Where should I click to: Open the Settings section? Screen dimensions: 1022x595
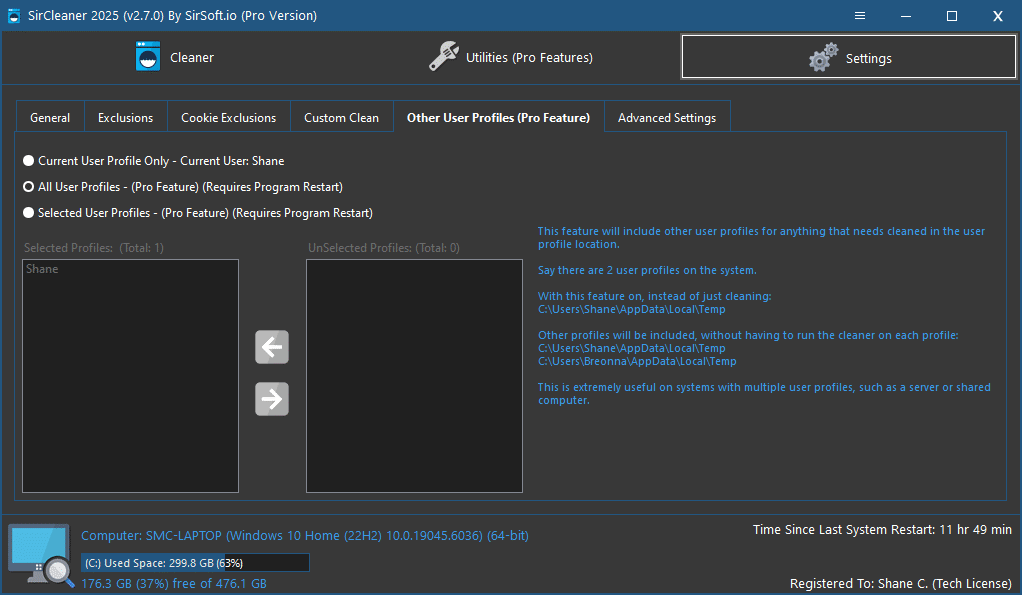[x=849, y=57]
